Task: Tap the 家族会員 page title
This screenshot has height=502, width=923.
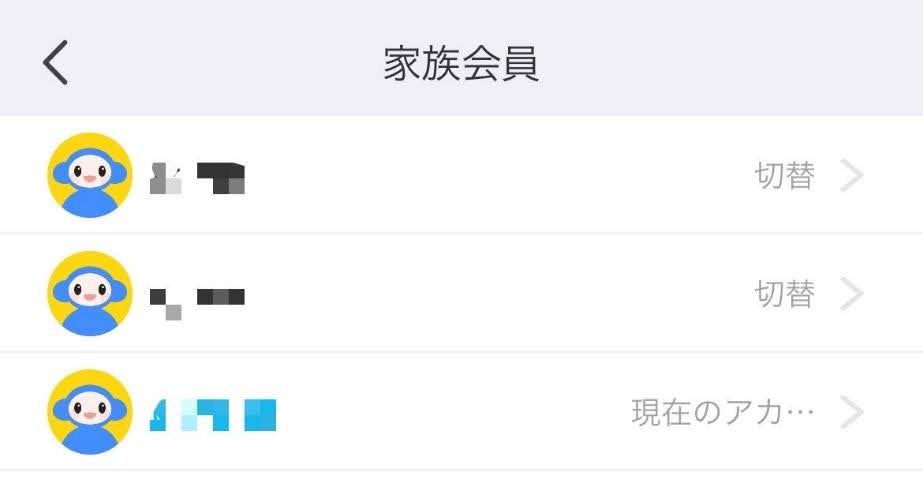Action: pyautogui.click(x=462, y=63)
